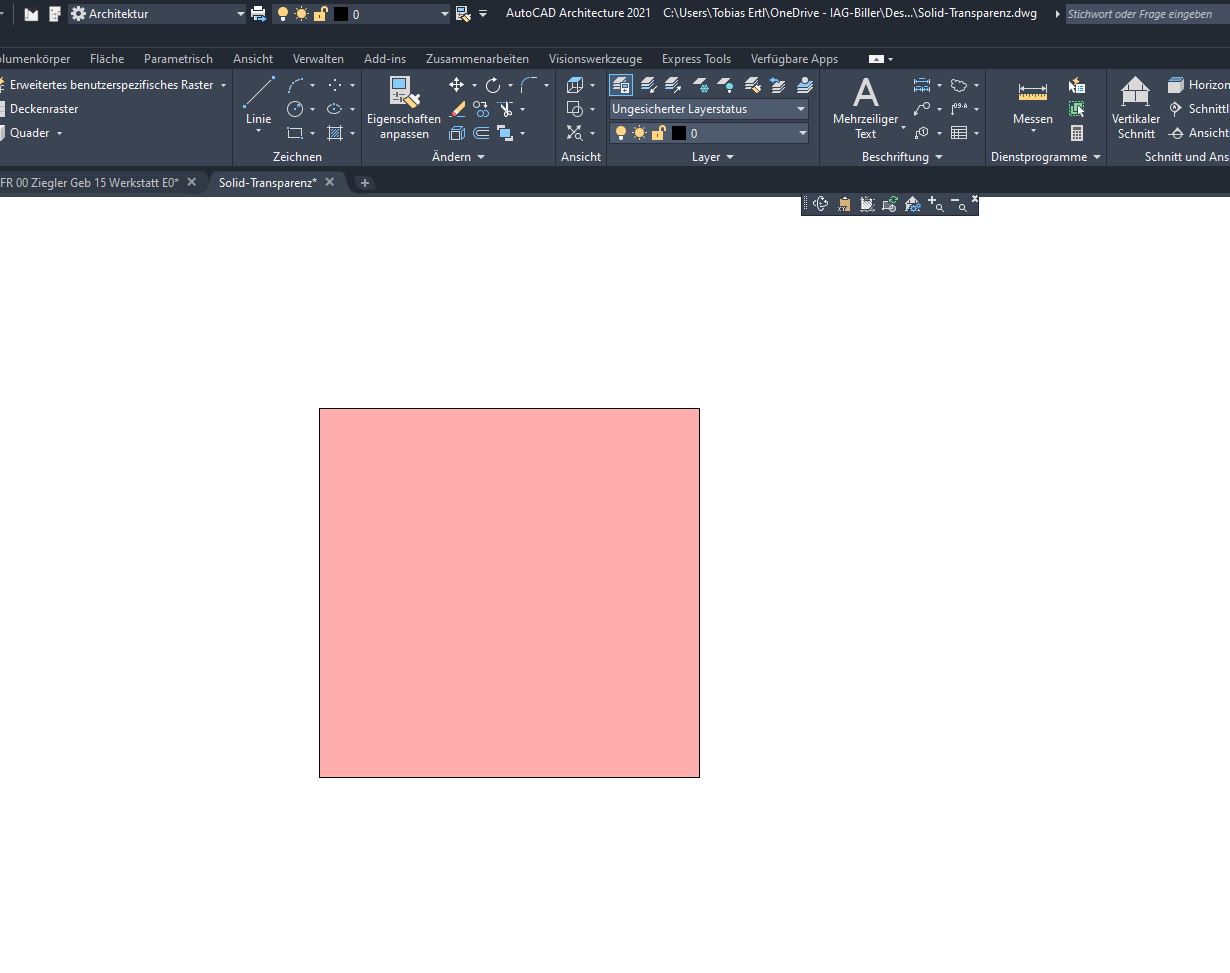The height and width of the screenshot is (973, 1230).
Task: Click zoom out icon on floating toolbar
Action: [x=959, y=204]
